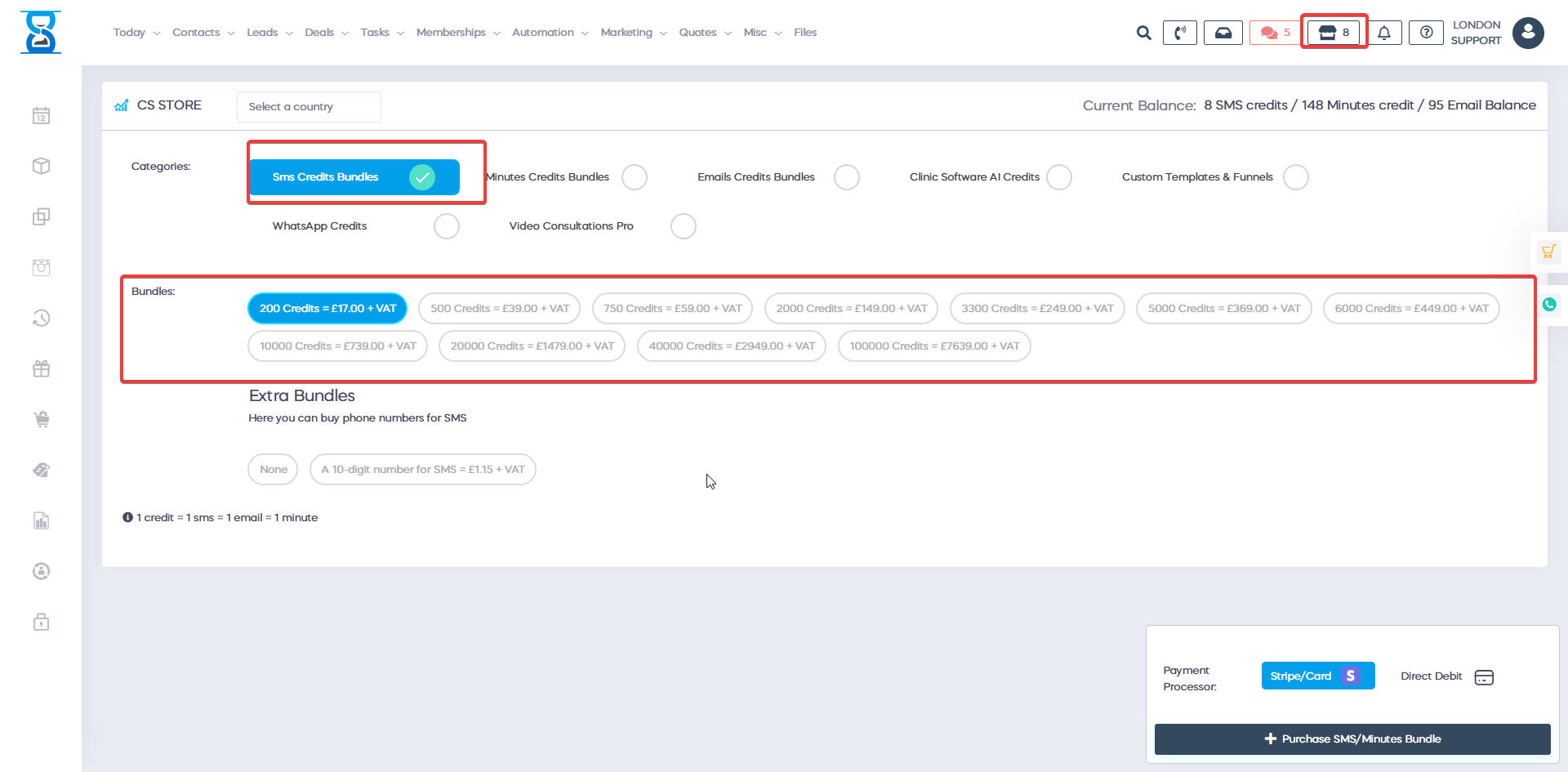Select the 500 Credits bundle
1568x772 pixels.
(499, 309)
